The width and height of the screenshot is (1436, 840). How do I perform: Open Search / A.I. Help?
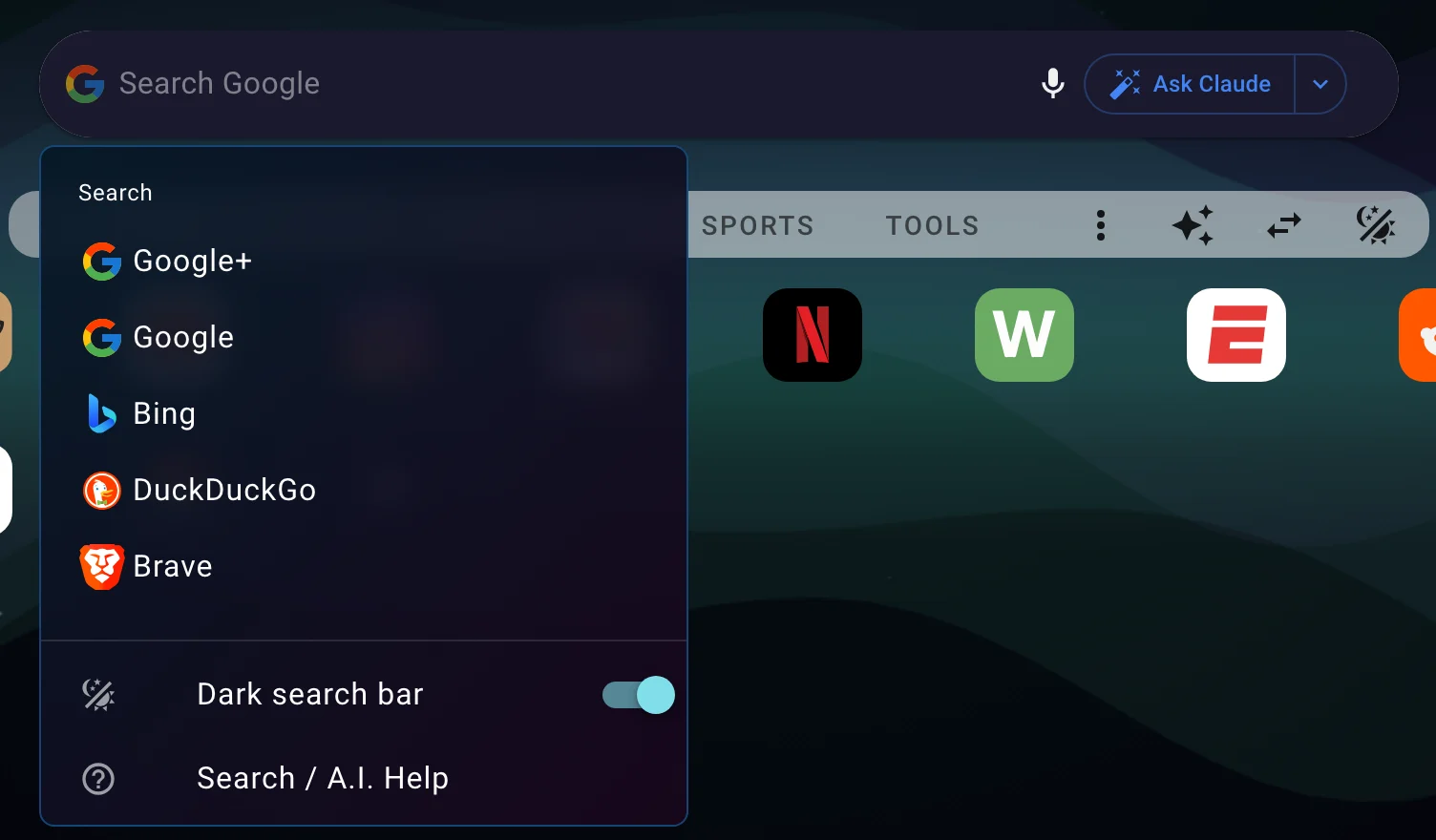pyautogui.click(x=364, y=779)
